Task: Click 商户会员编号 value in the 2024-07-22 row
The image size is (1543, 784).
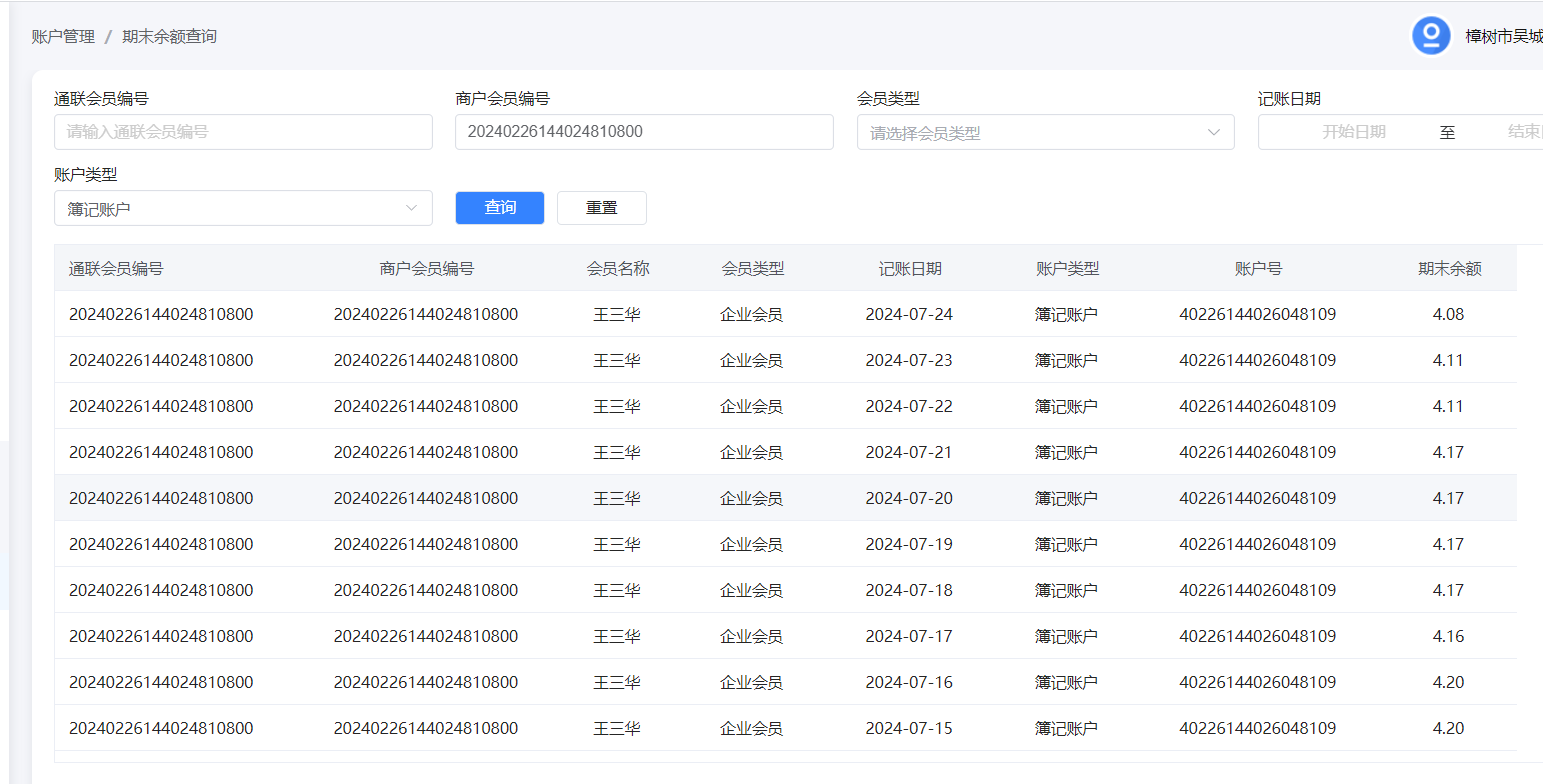Action: tap(426, 406)
